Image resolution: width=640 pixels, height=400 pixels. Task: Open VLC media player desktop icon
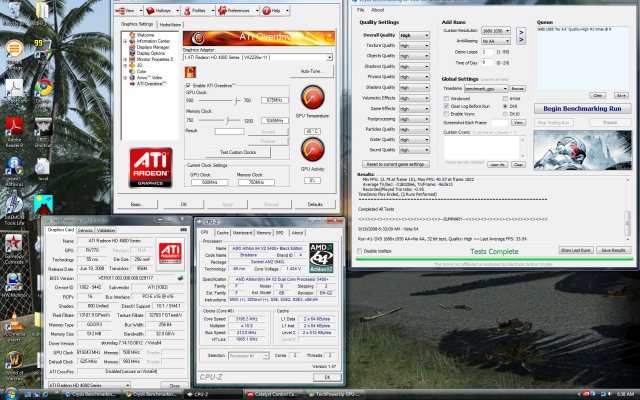click(x=15, y=322)
